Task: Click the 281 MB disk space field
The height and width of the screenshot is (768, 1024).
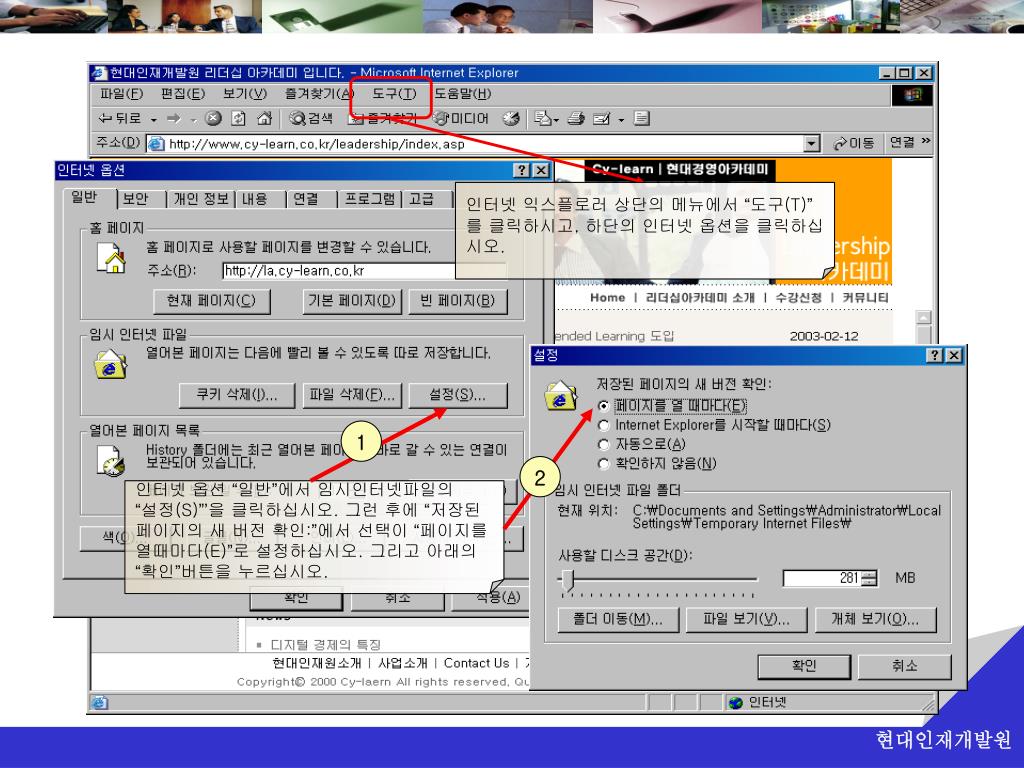Action: pos(823,579)
